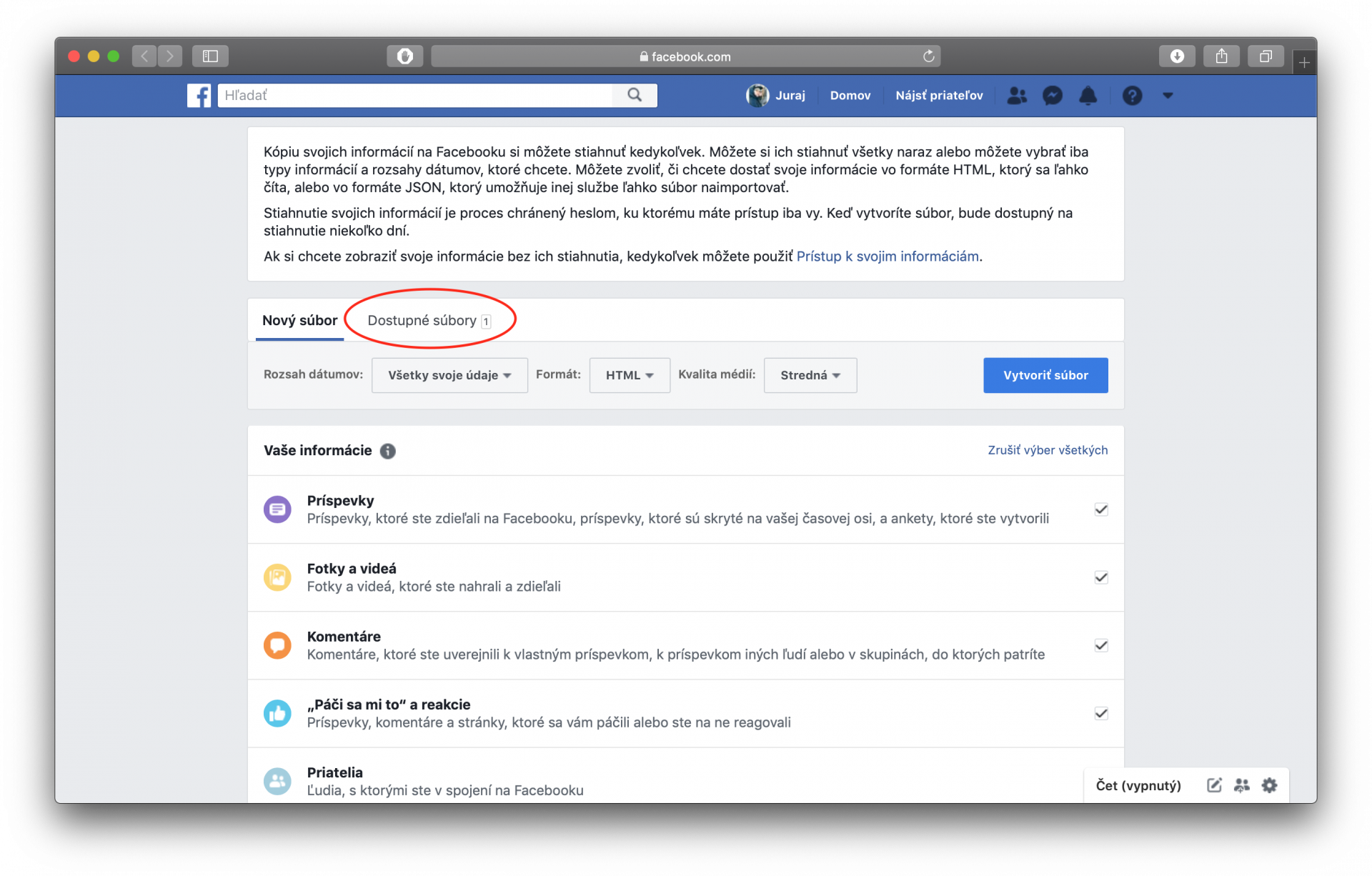Click the Príspevky heading text
This screenshot has width=1372, height=876.
[x=340, y=501]
